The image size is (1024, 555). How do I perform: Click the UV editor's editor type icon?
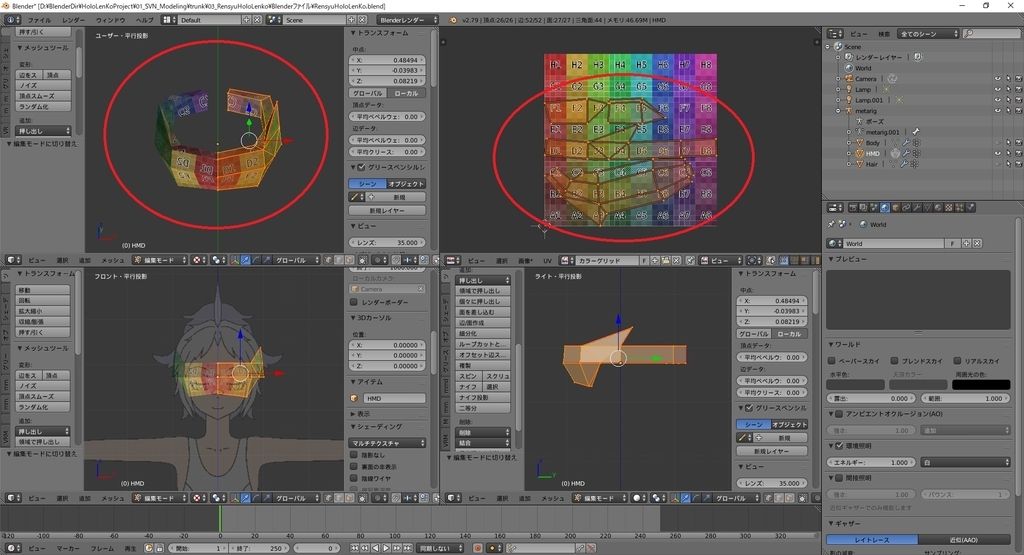coord(453,260)
